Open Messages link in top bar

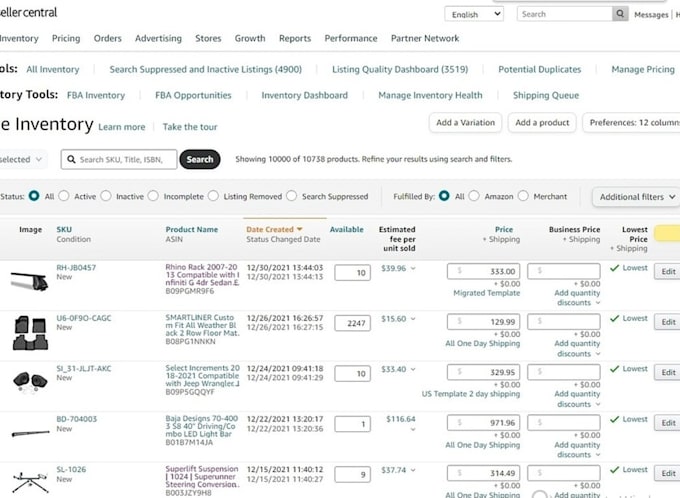651,15
